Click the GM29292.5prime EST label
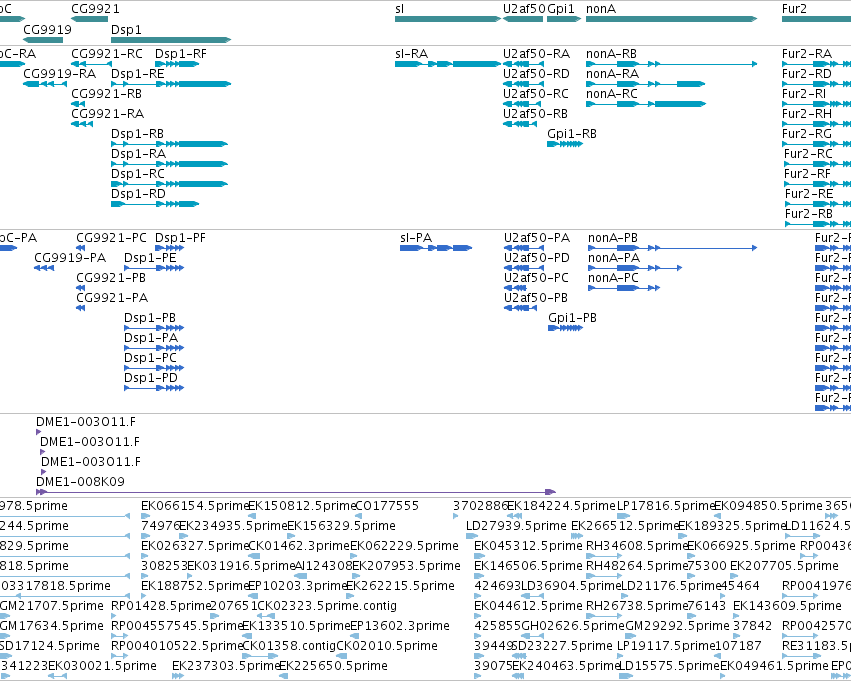The image size is (851, 681). coord(677,626)
